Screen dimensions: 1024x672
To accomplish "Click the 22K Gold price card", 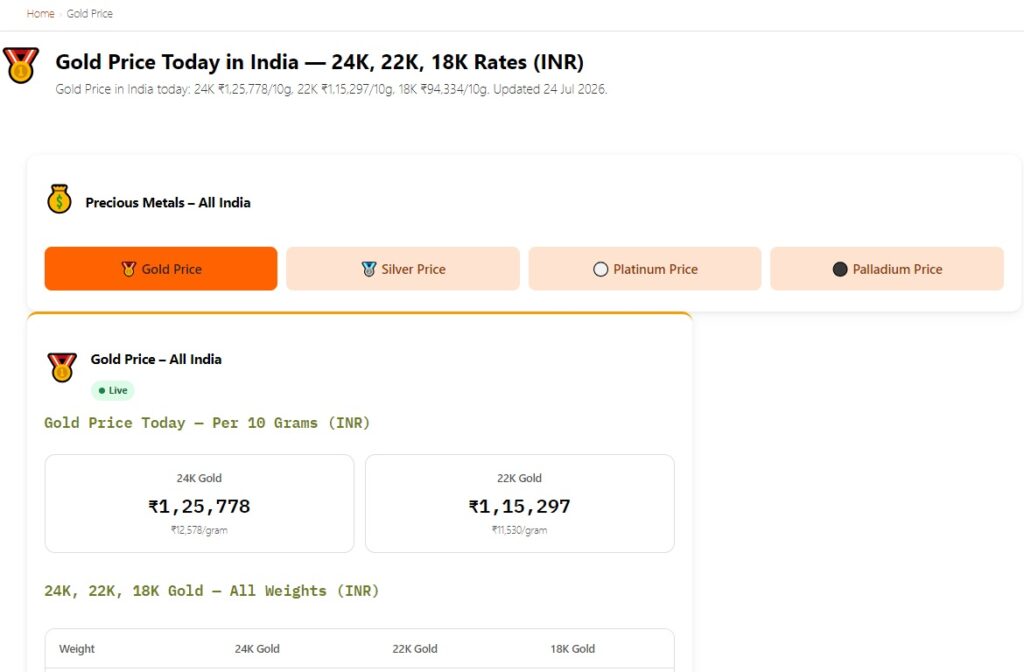I will pos(520,504).
